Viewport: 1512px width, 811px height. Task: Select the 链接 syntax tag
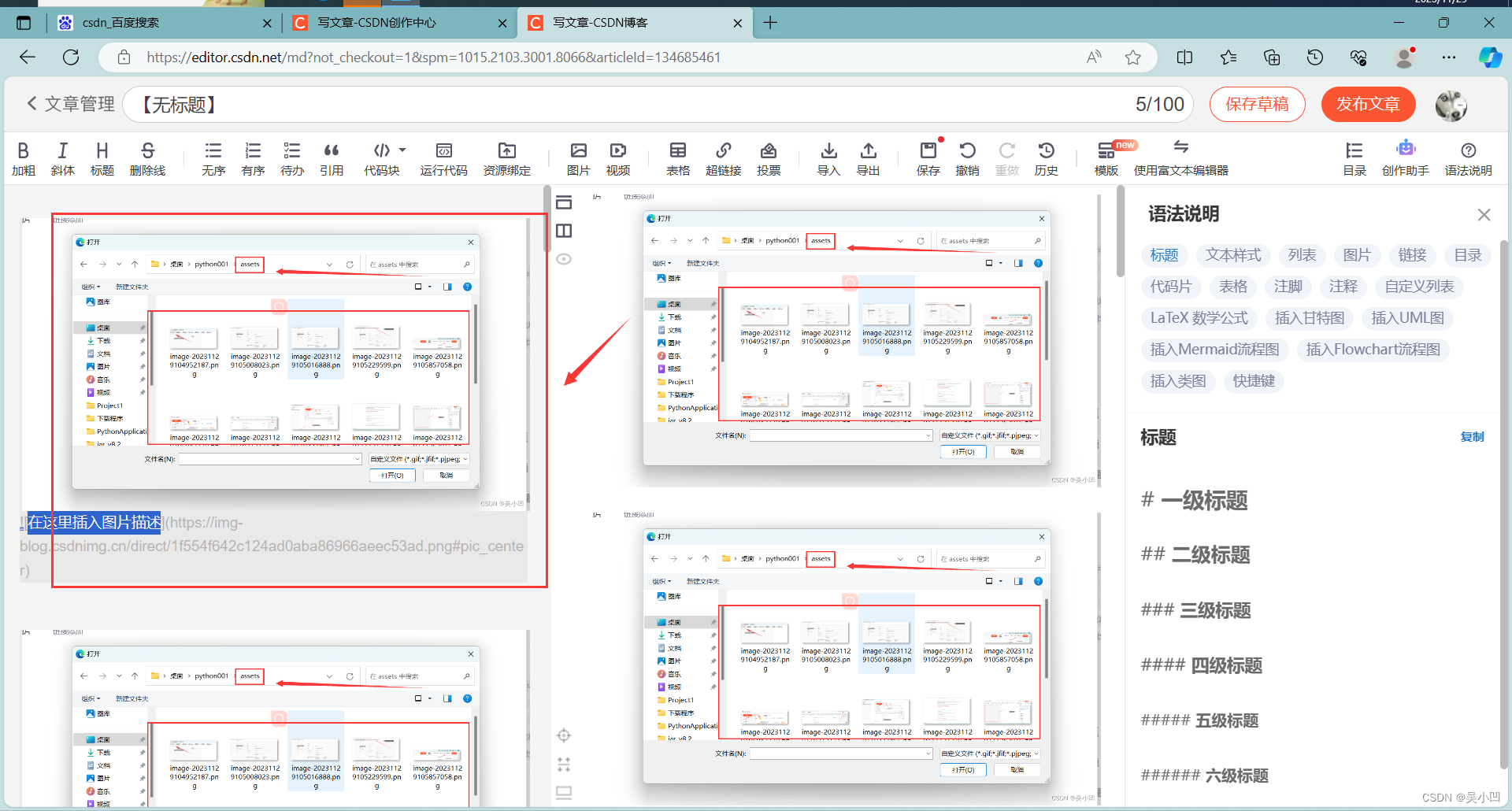[x=1412, y=255]
